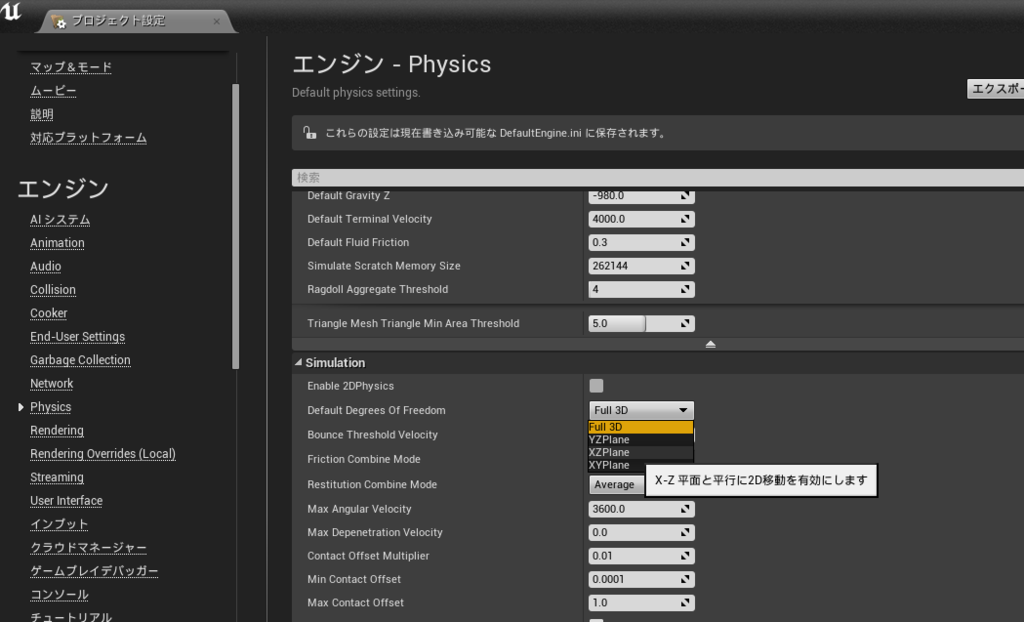1024x622 pixels.
Task: Open クラウドマネージャー settings
Action: coord(89,548)
